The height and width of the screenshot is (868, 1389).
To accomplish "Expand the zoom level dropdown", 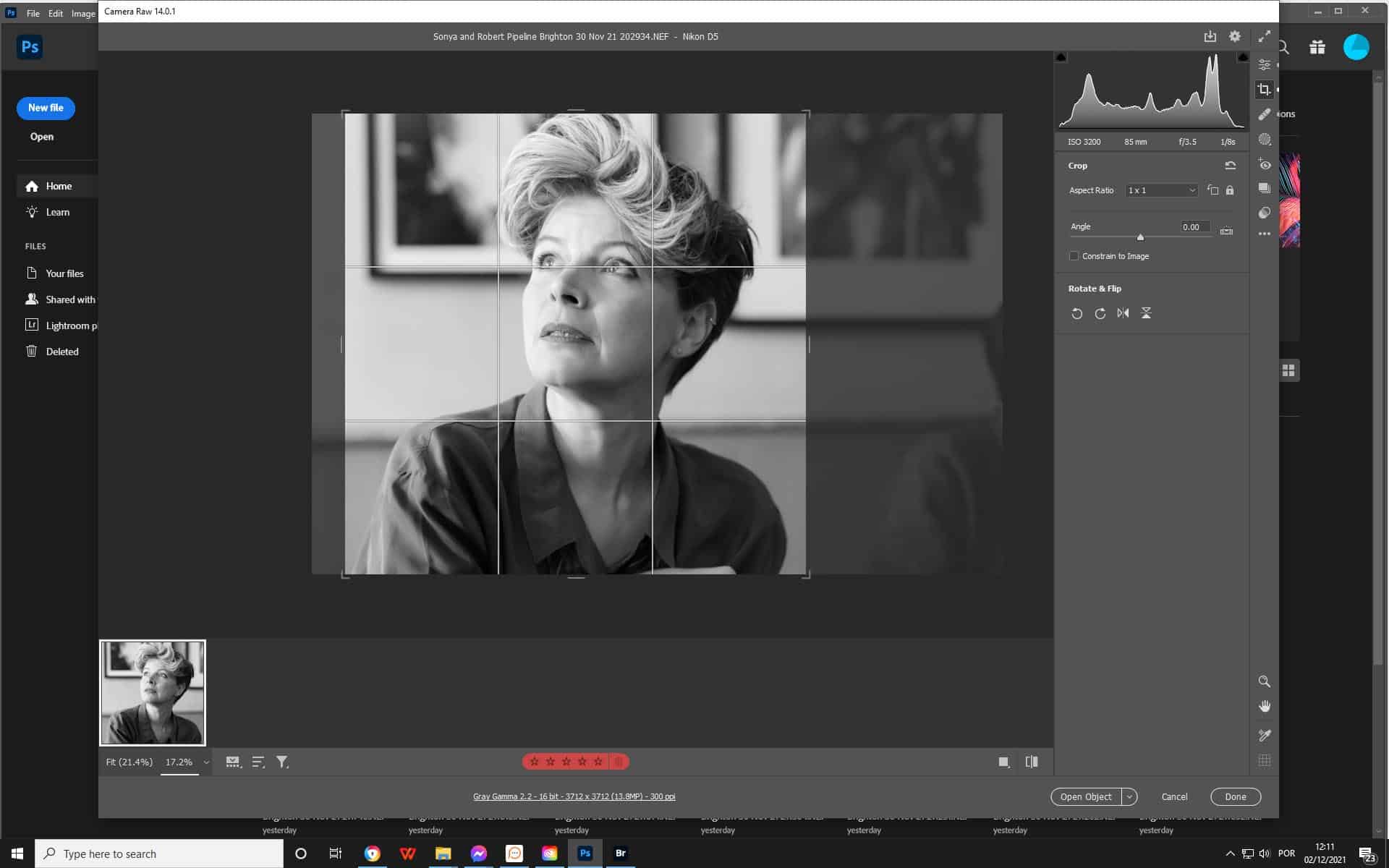I will (x=205, y=762).
